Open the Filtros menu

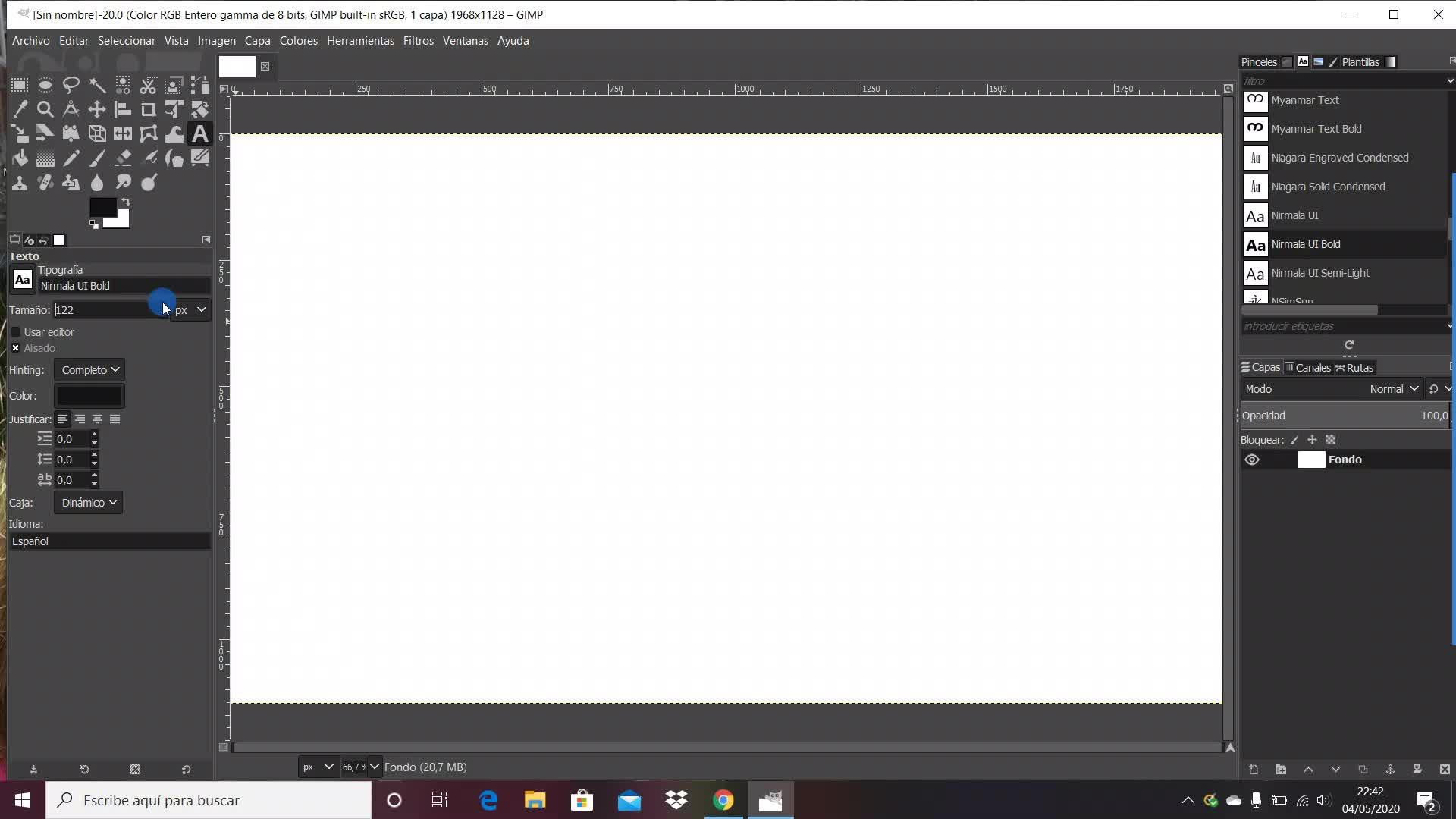click(x=418, y=41)
